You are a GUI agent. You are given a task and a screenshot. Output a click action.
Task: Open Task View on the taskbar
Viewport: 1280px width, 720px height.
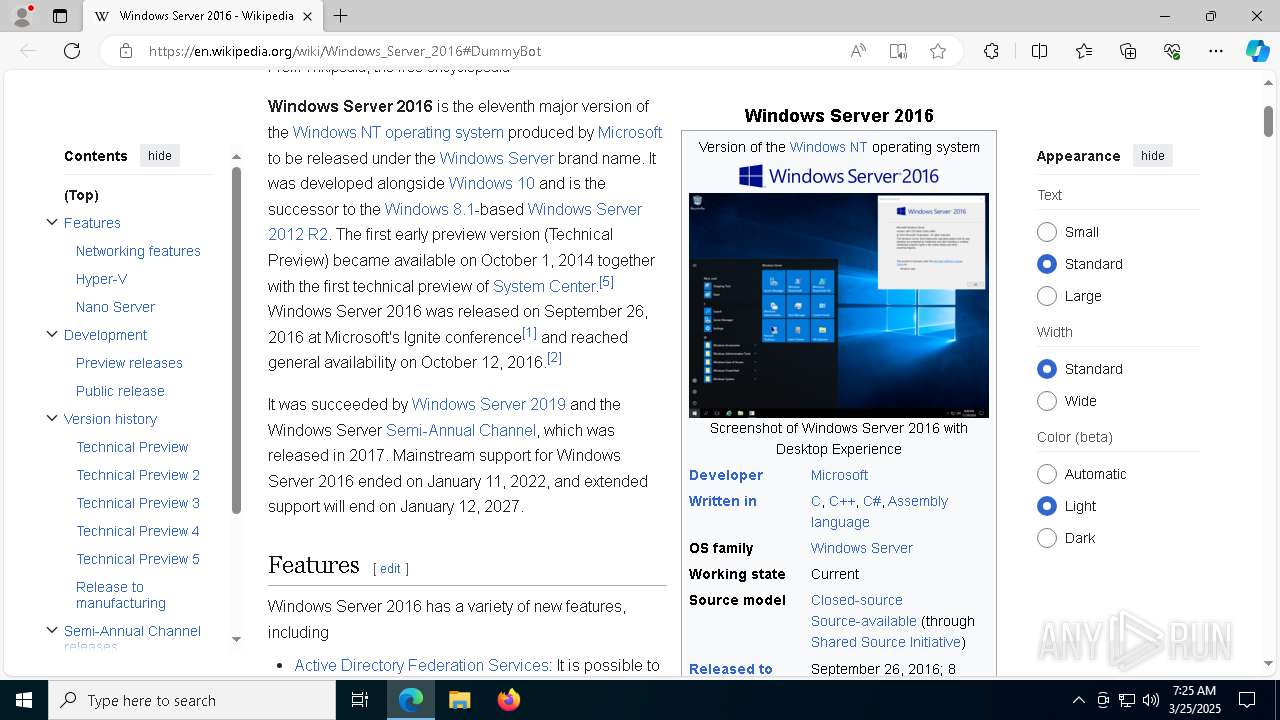[x=360, y=700]
